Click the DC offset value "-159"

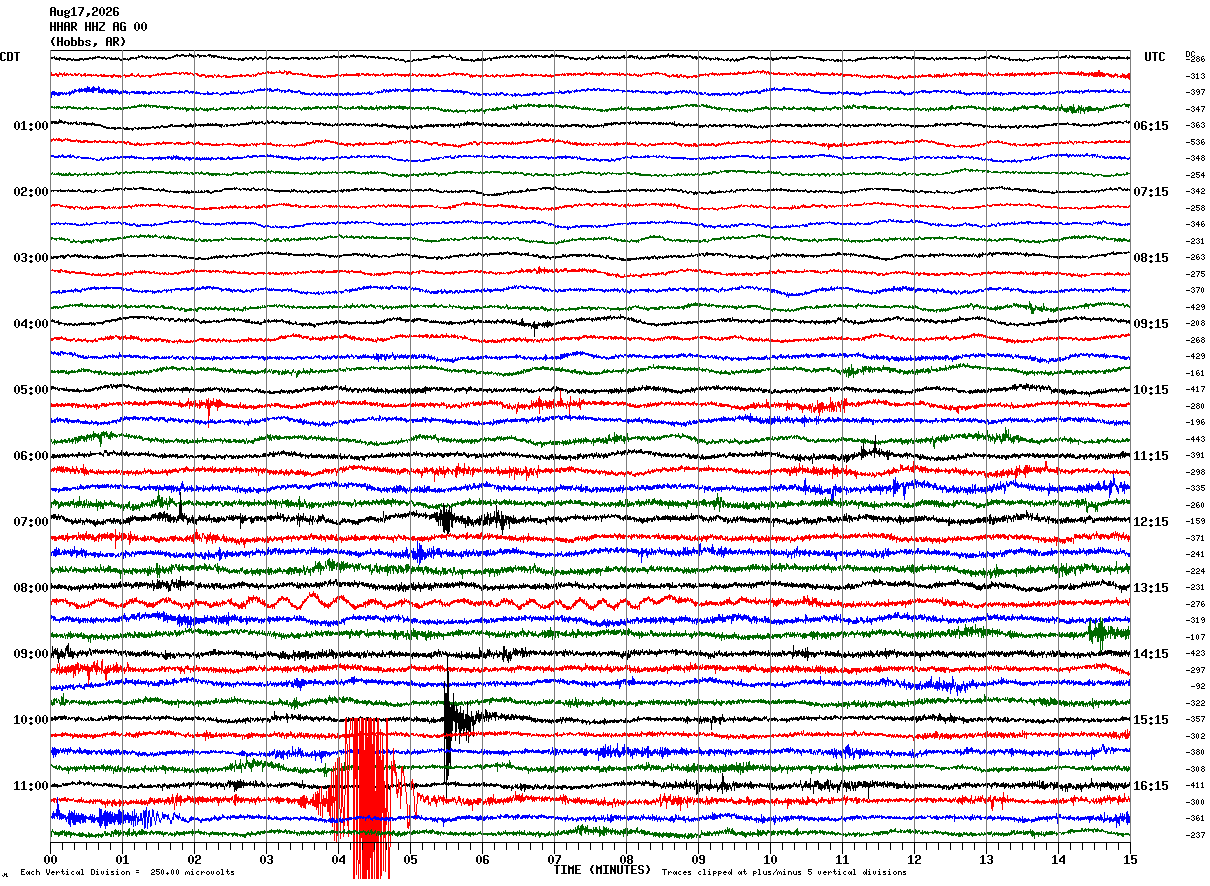[x=1195, y=522]
